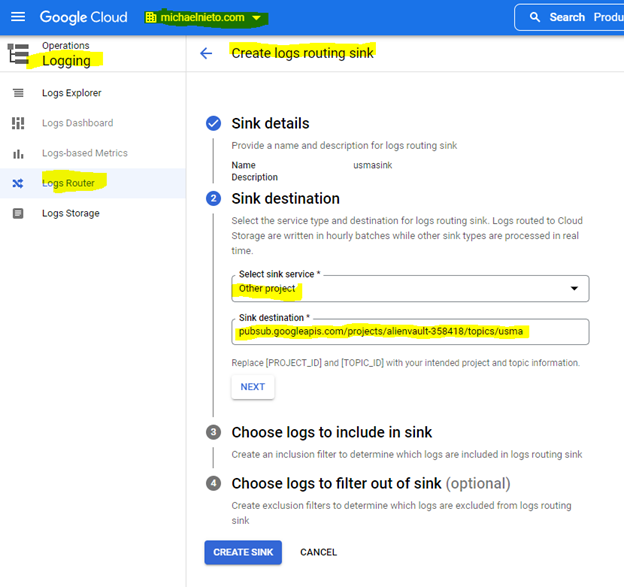The image size is (624, 587).
Task: Expand the Sink details step heading
Action: (x=270, y=123)
